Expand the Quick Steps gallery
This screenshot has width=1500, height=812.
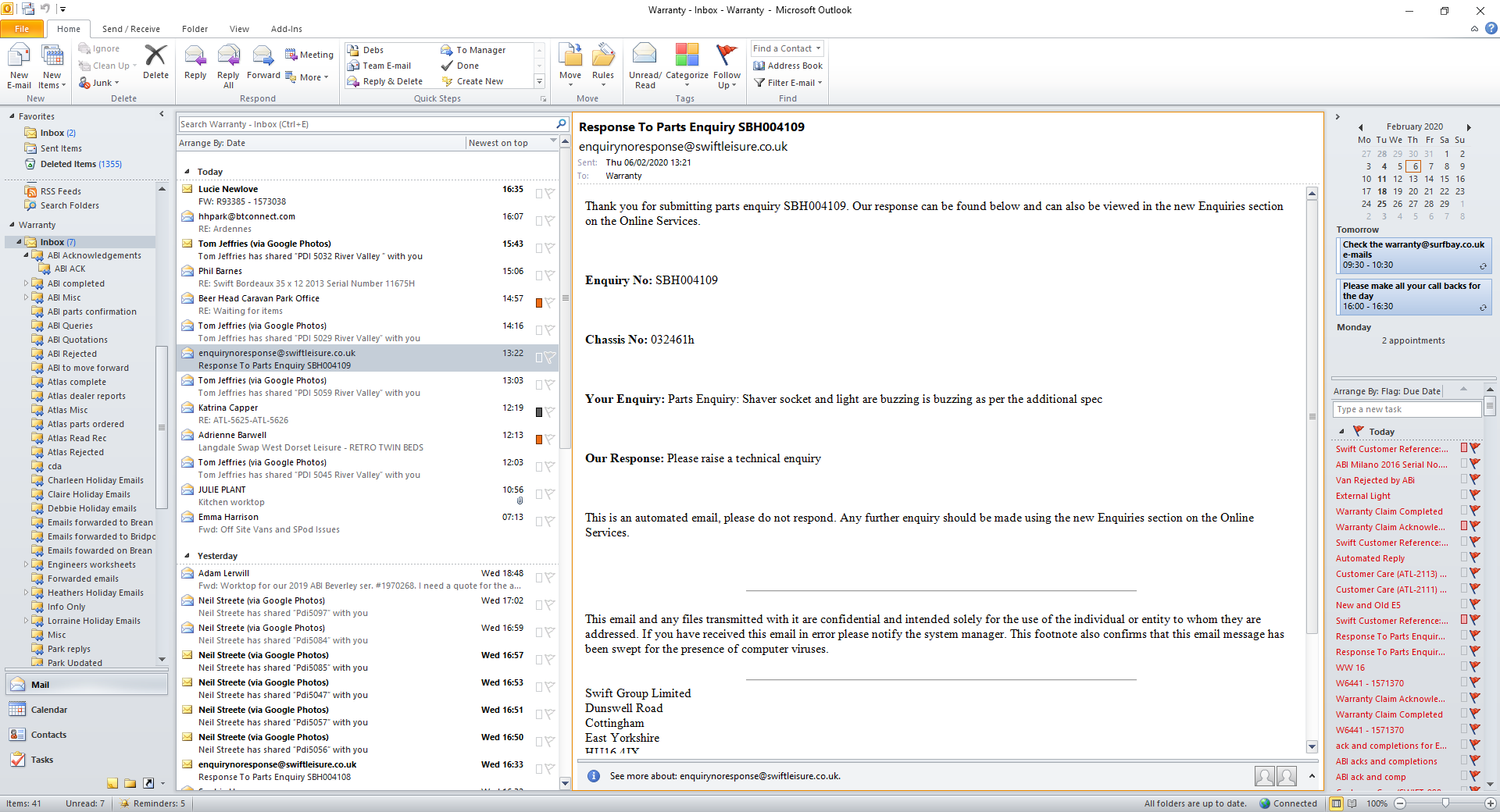pyautogui.click(x=539, y=81)
